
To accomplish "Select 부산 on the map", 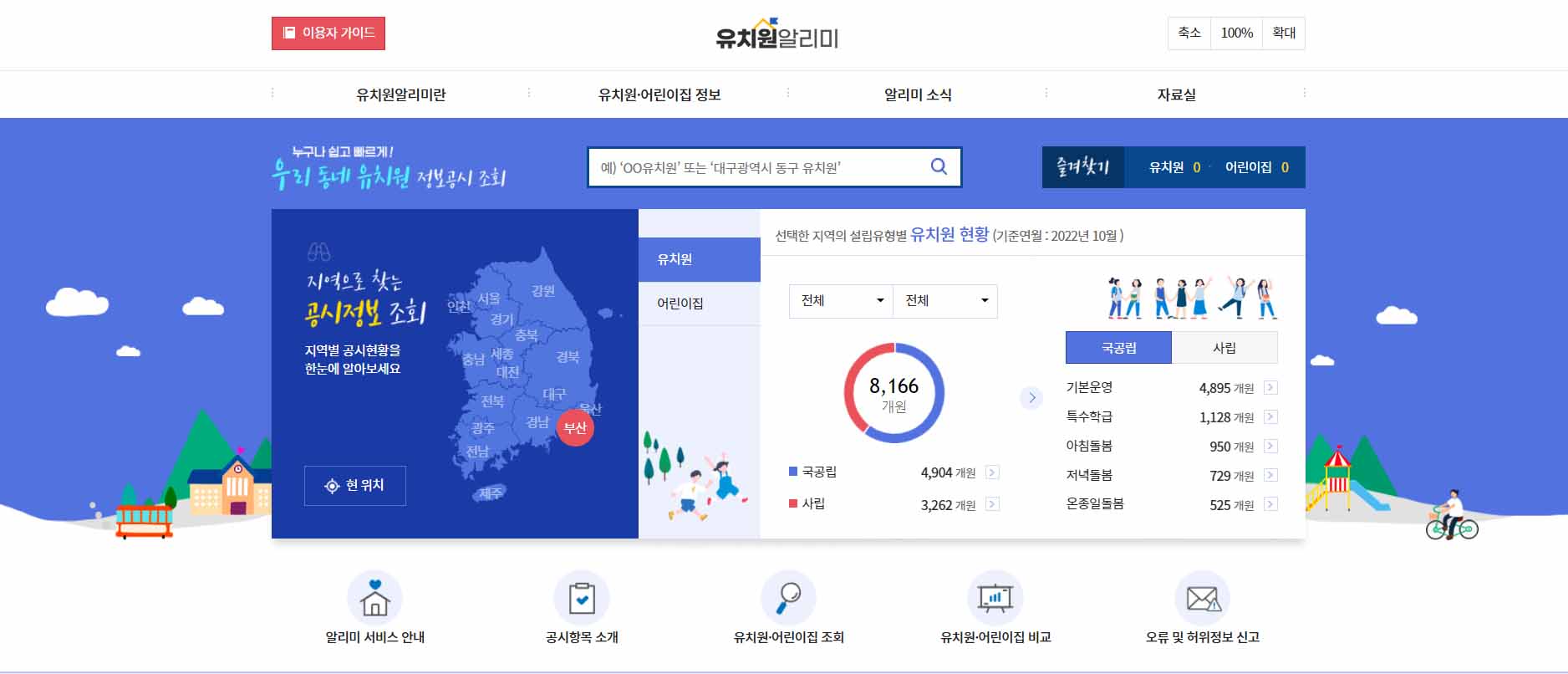I will click(x=575, y=427).
